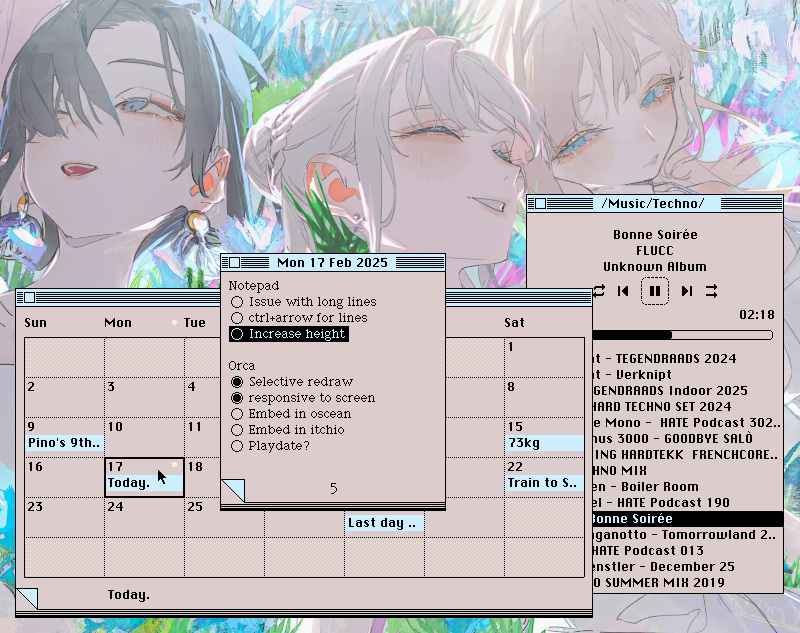This screenshot has height=633, width=800.
Task: Open the '73kg' event on the 15th
Action: click(544, 443)
